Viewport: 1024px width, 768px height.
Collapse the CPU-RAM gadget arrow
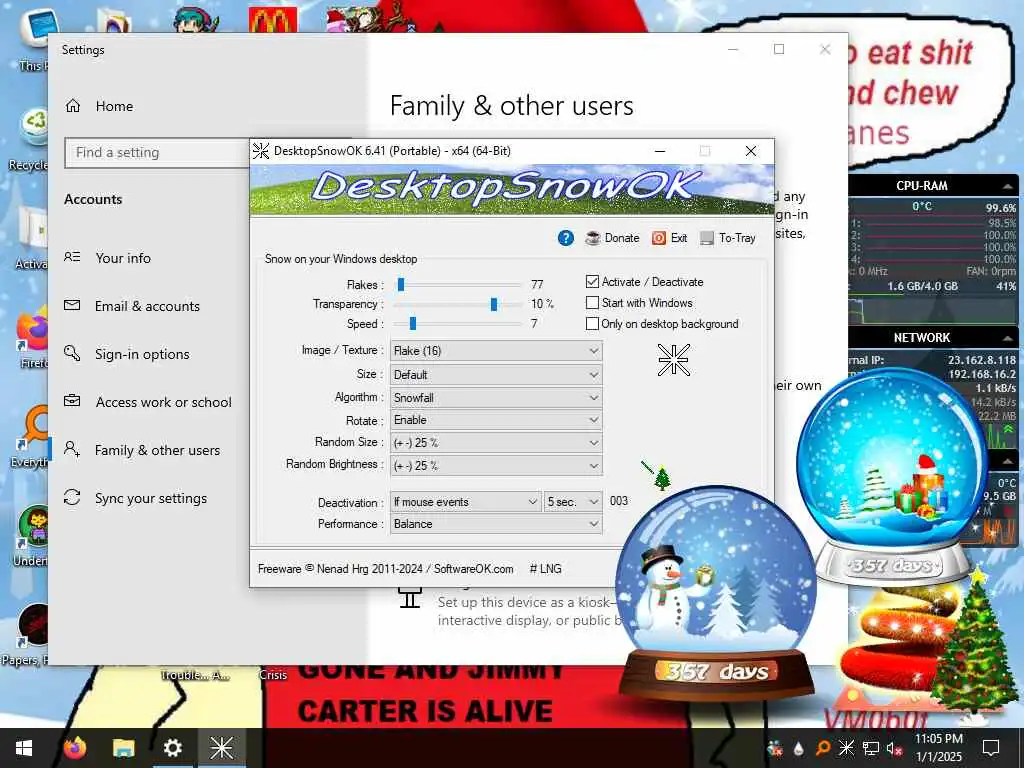click(1007, 186)
